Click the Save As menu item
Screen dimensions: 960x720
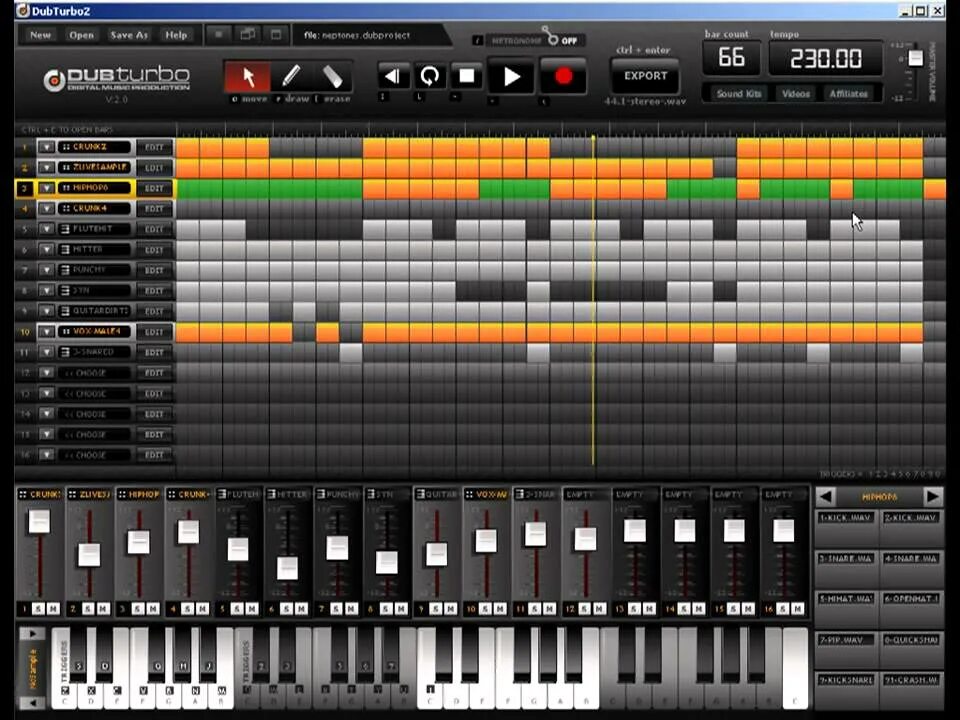click(x=129, y=35)
